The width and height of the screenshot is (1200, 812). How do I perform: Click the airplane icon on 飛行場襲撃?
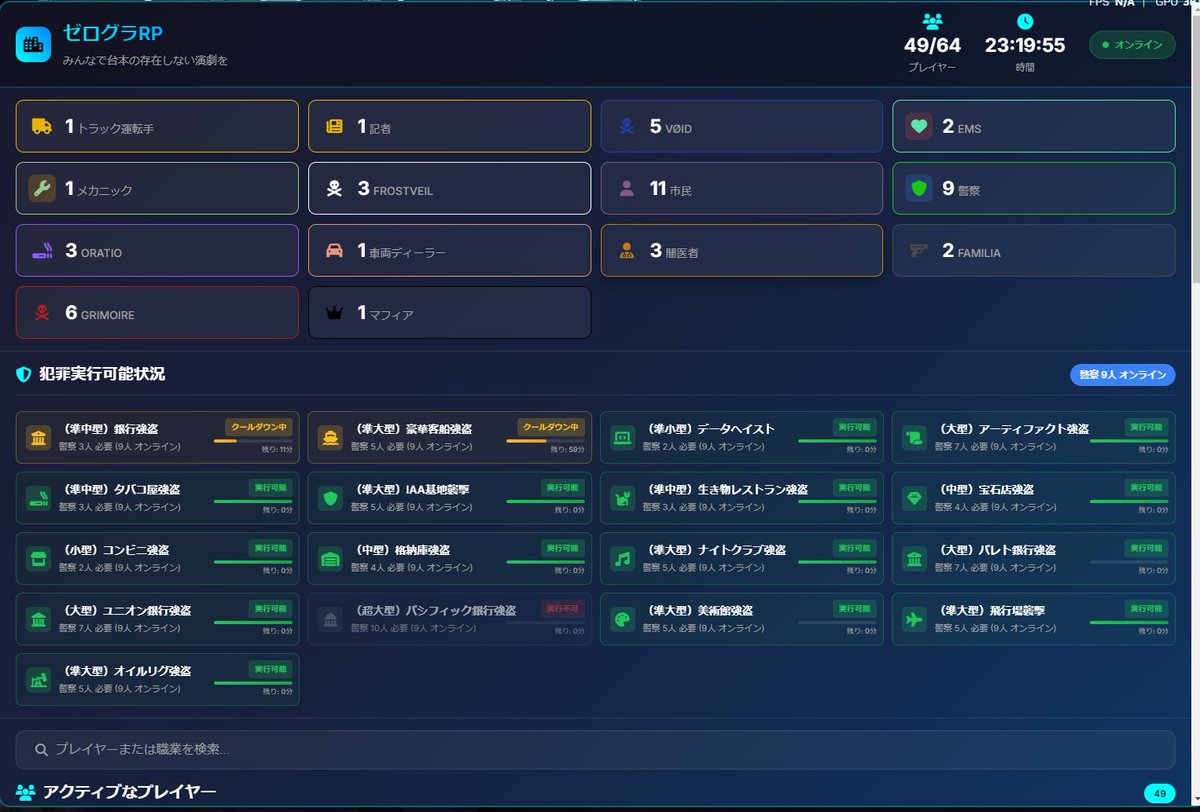[x=915, y=619]
